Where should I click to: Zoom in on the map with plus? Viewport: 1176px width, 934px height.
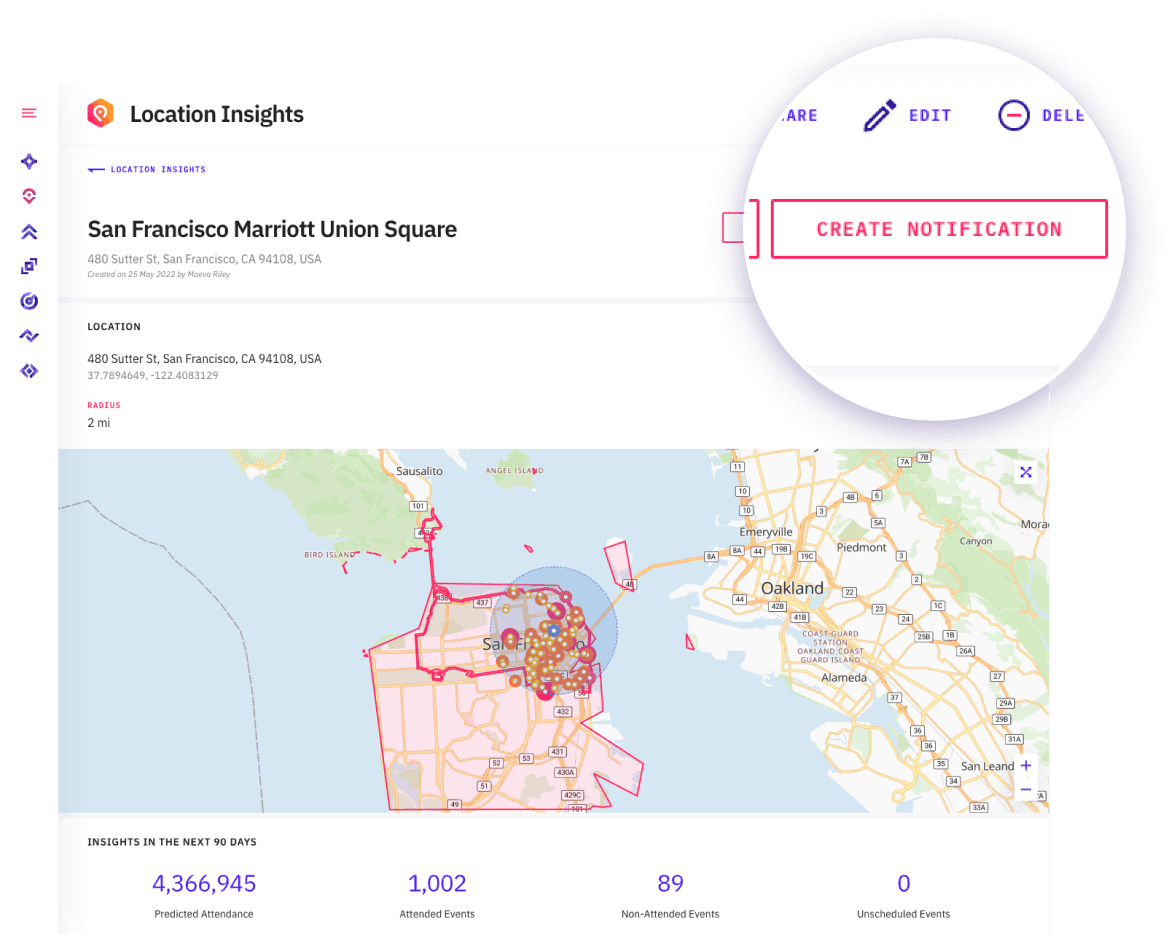[1026, 766]
